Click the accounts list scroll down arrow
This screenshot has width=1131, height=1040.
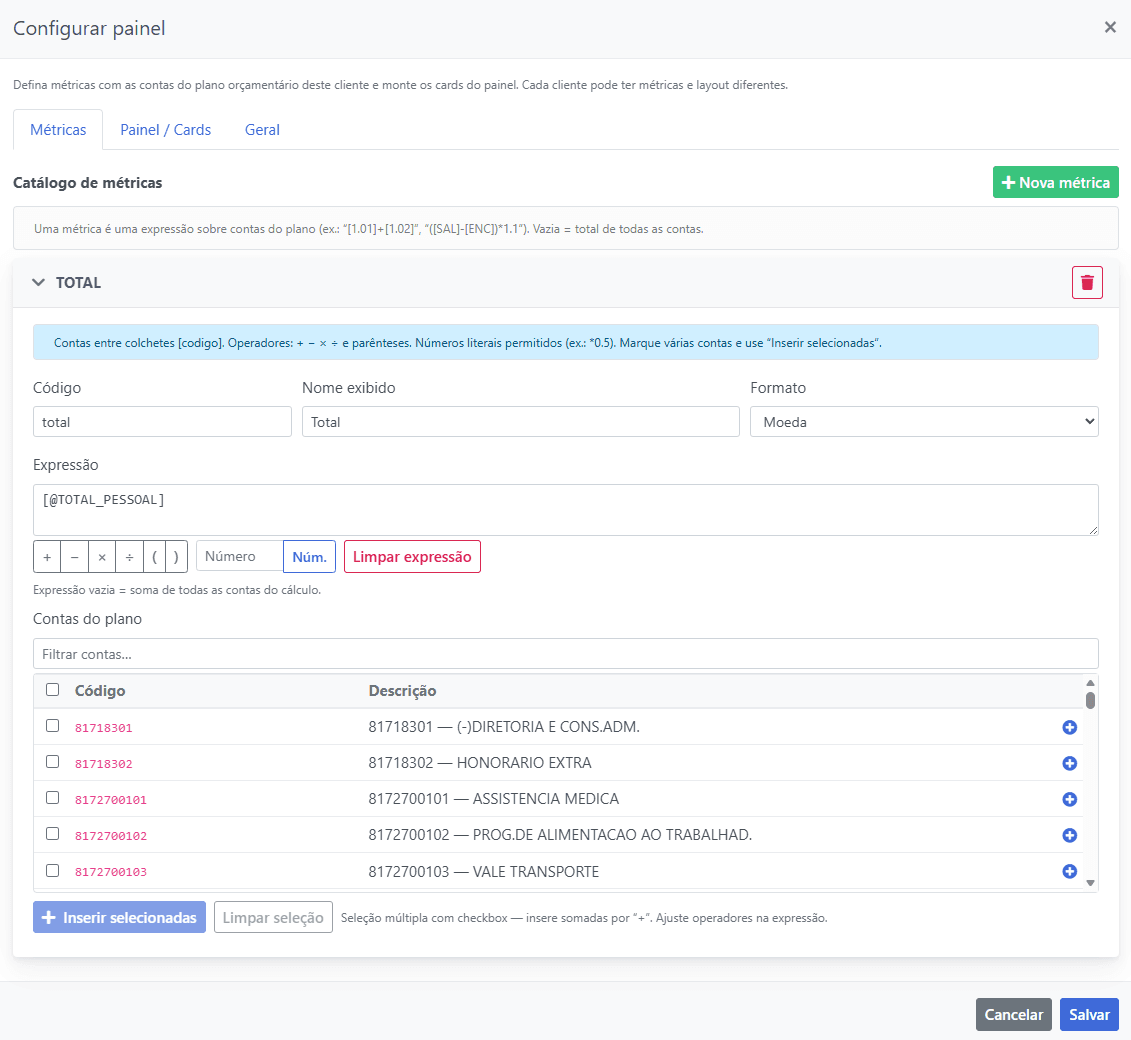coord(1090,883)
